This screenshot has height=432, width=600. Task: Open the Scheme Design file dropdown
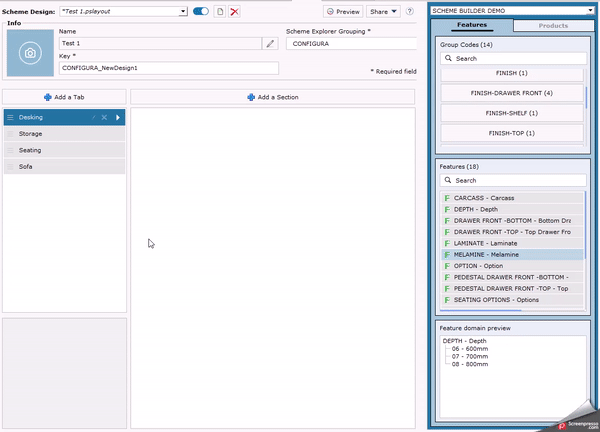[x=183, y=11]
